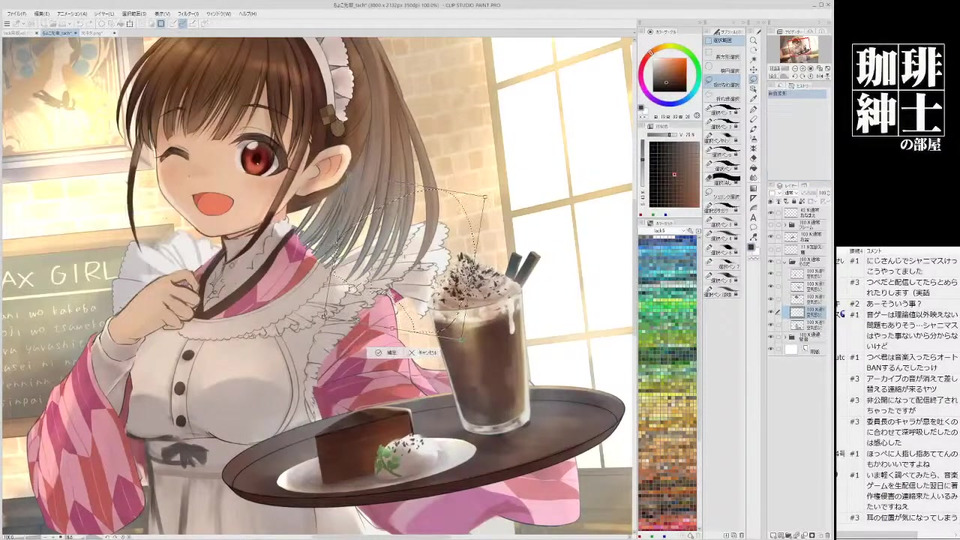Choose the selection eraser sub tool
Image resolution: width=960 pixels, height=540 pixels.
click(723, 179)
